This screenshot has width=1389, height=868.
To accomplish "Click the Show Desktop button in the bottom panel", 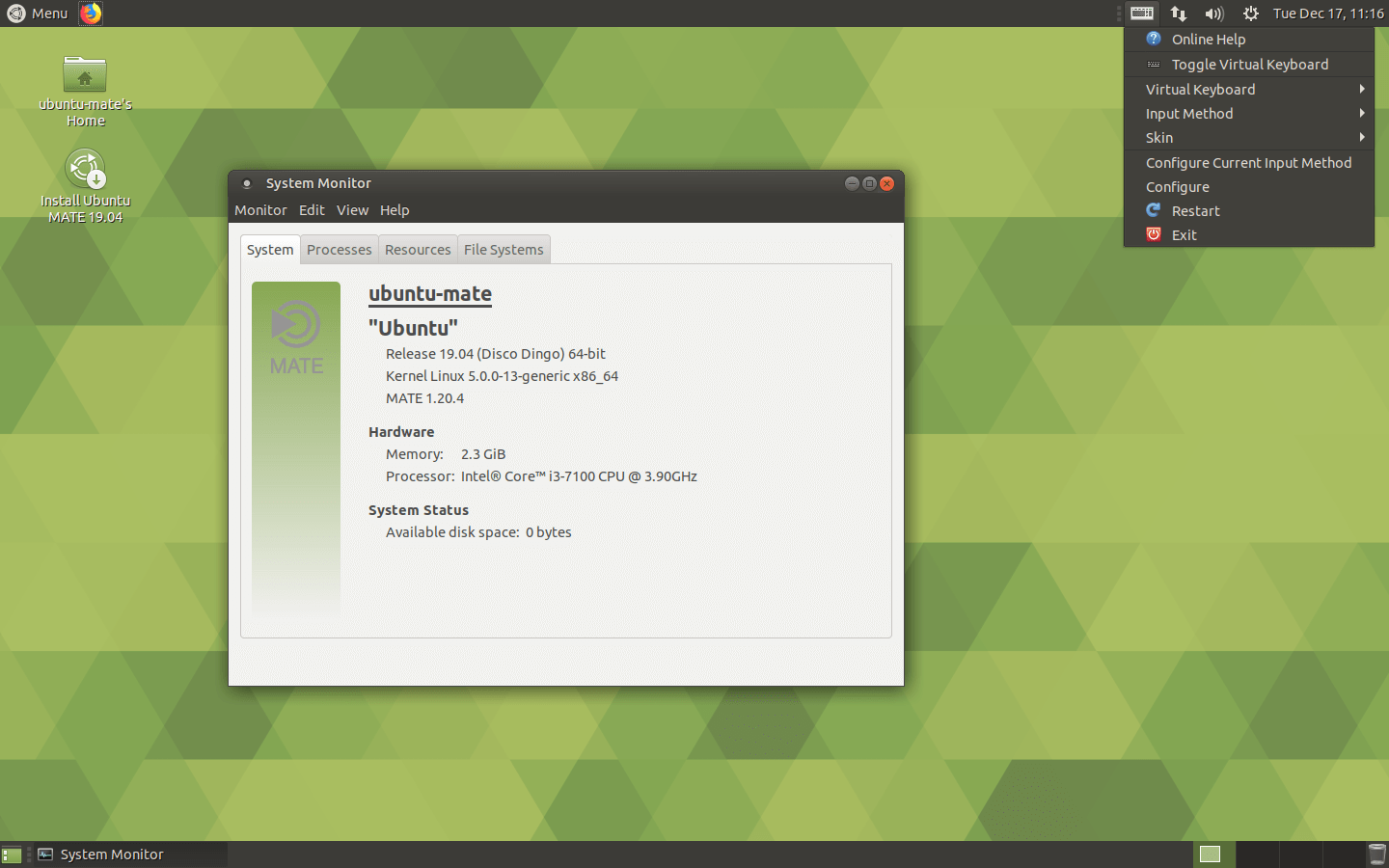I will 12,854.
